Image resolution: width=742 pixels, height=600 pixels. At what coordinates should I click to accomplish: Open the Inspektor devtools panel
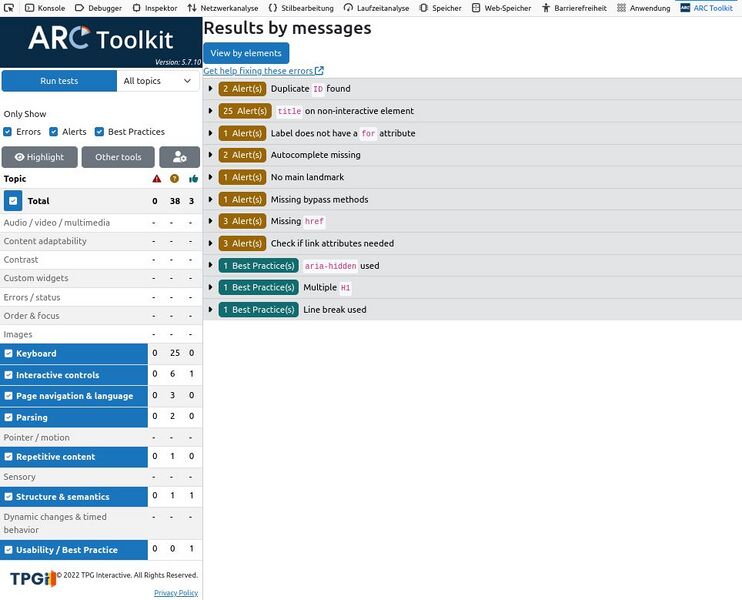pos(154,7)
